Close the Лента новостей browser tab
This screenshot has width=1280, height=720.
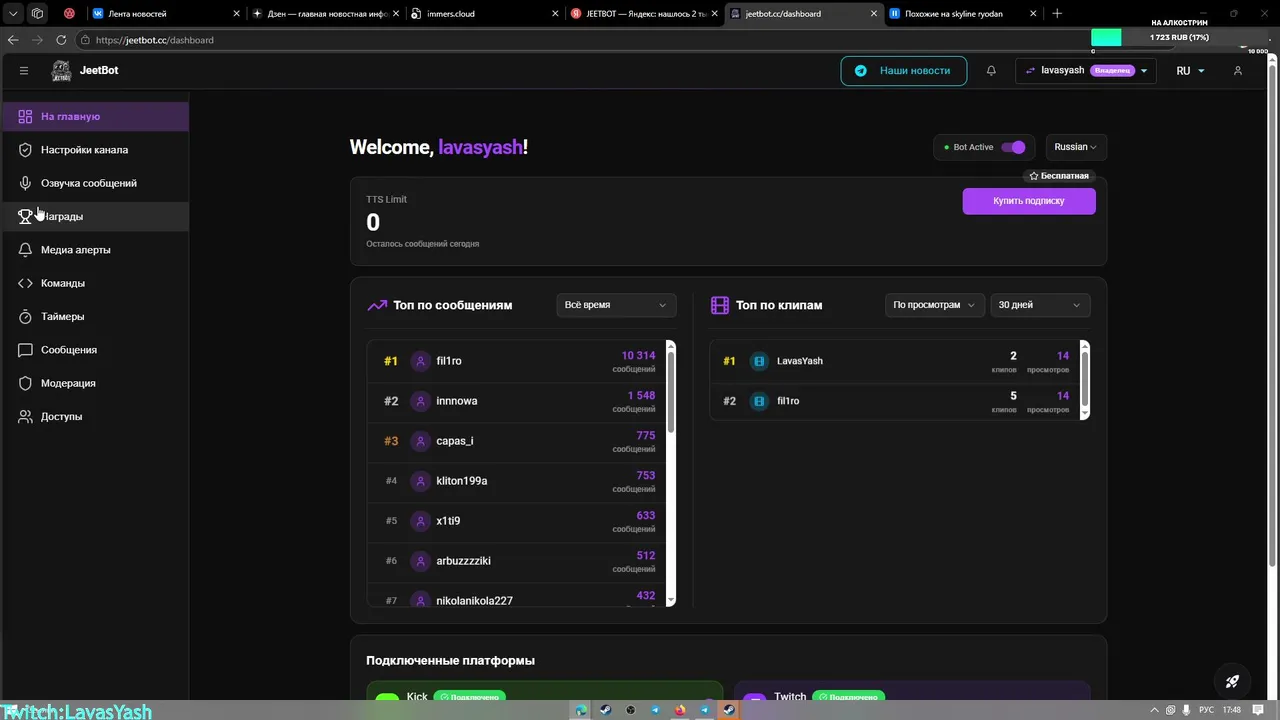pos(236,14)
